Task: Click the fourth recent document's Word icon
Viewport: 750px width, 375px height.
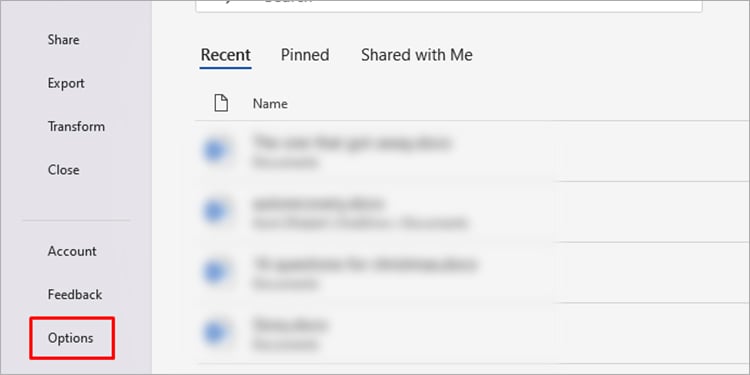Action: (x=214, y=332)
